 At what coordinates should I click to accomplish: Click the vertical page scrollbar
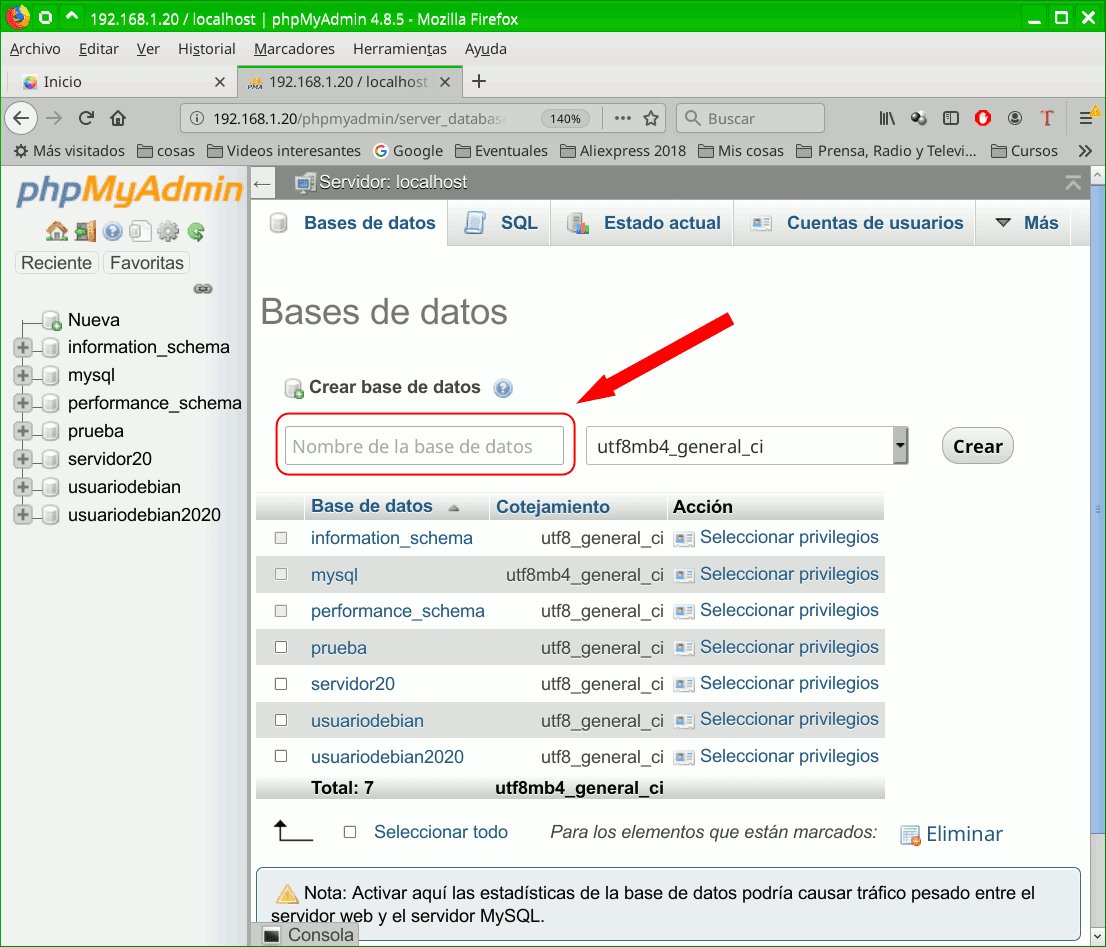click(1098, 509)
